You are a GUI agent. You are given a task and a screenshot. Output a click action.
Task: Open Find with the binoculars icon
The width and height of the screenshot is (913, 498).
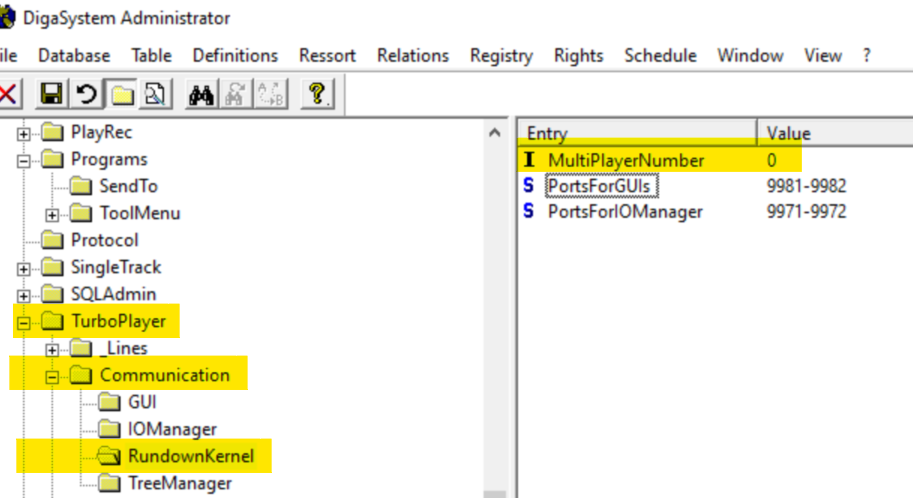201,95
